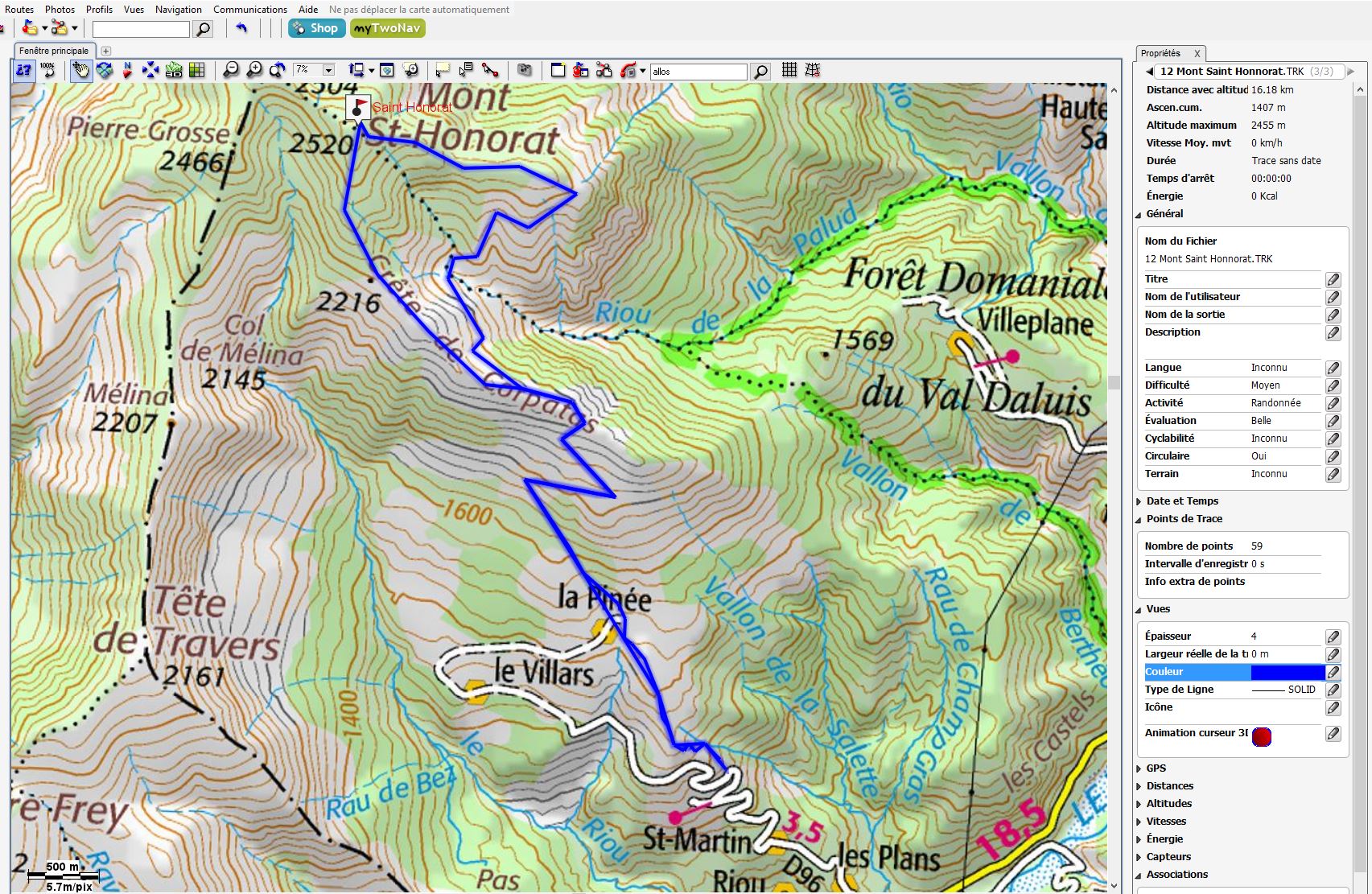Click the Saint Honorat waypoint flag

pyautogui.click(x=358, y=107)
